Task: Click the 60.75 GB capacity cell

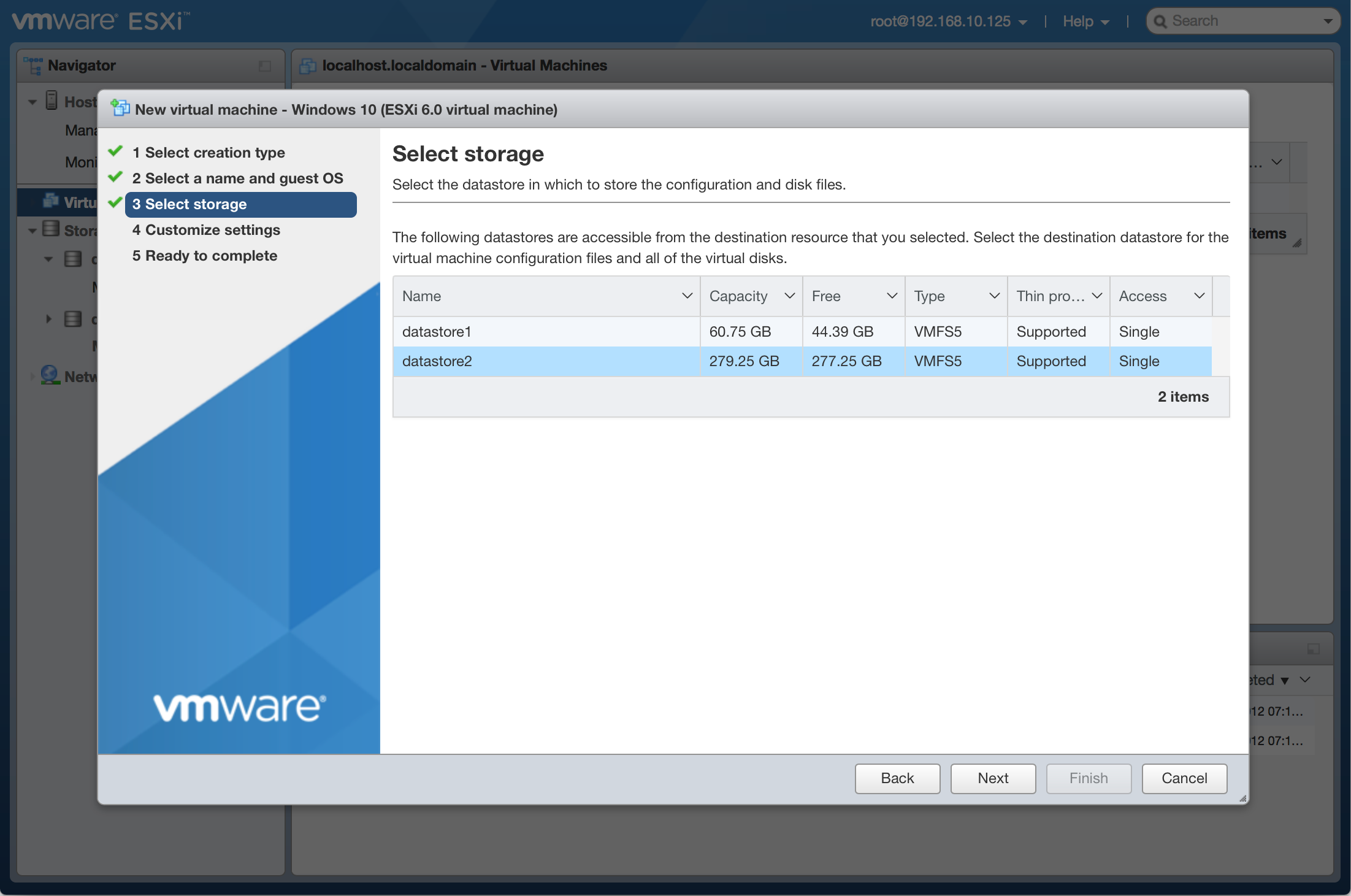Action: click(x=751, y=332)
